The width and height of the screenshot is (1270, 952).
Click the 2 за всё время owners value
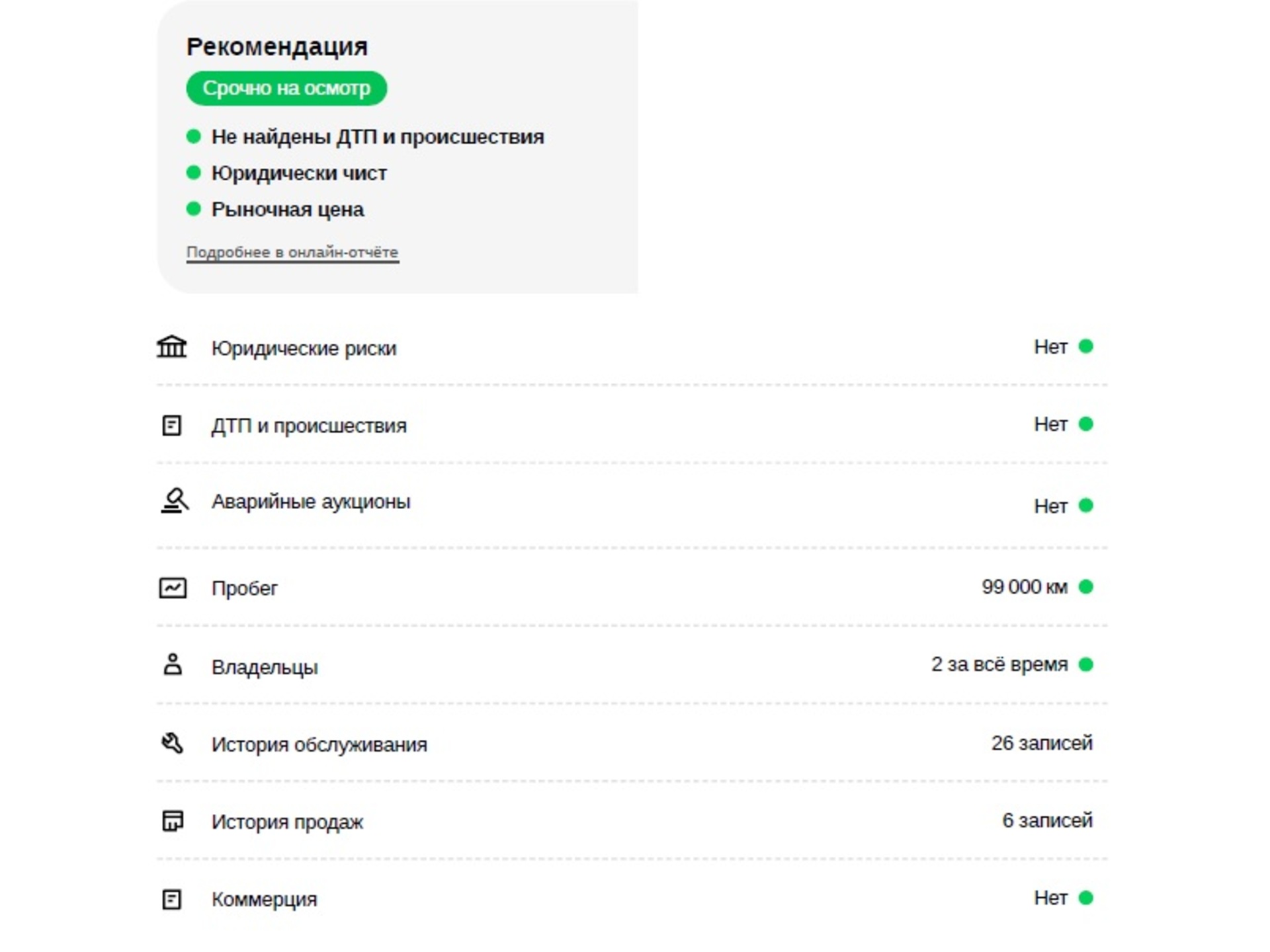point(999,664)
